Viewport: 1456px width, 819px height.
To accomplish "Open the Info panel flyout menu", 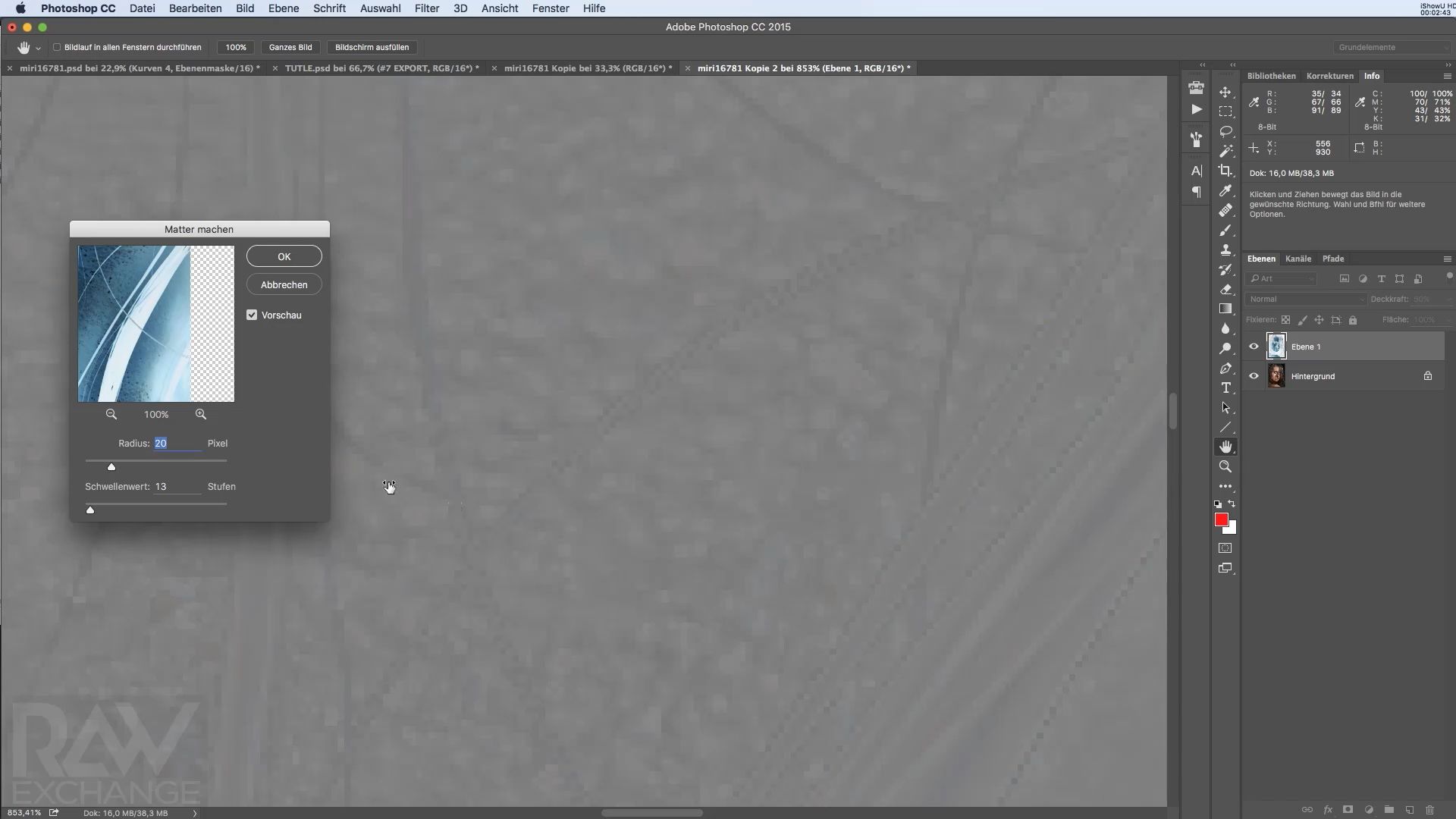I will coord(1447,76).
